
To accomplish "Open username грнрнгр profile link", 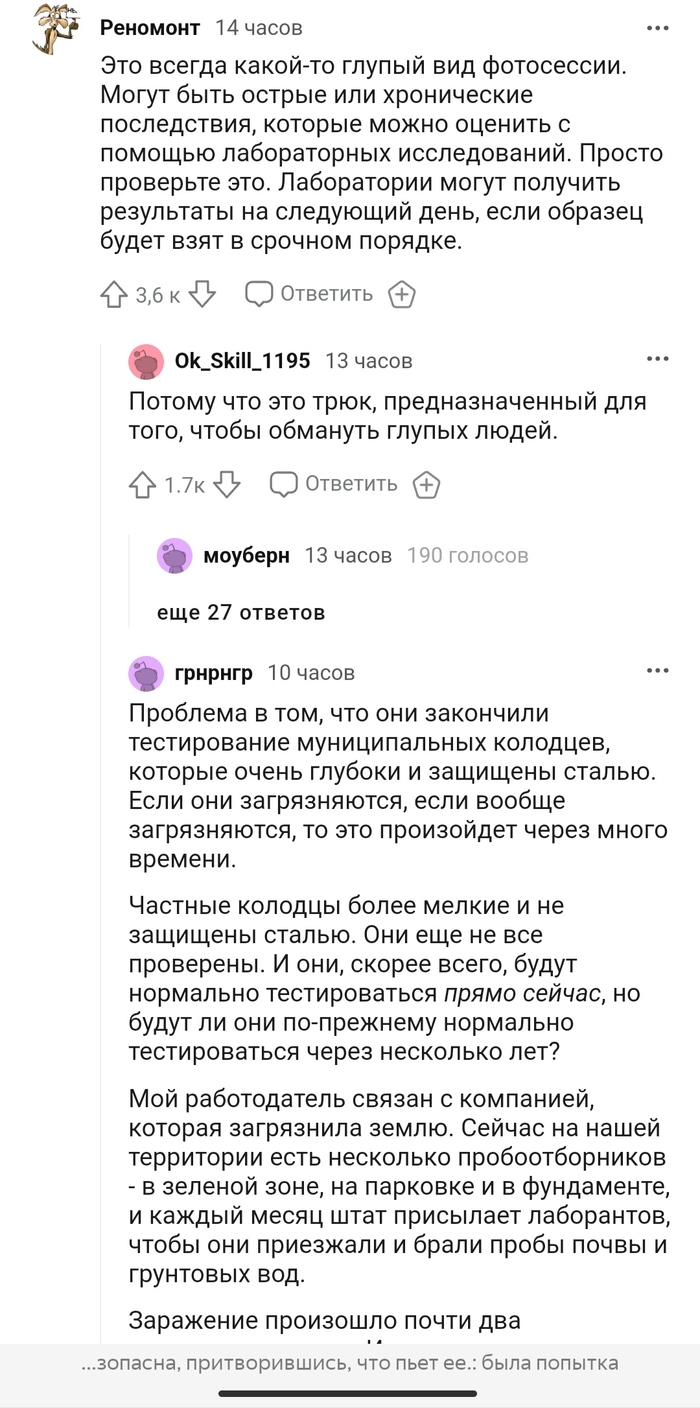I will point(213,673).
